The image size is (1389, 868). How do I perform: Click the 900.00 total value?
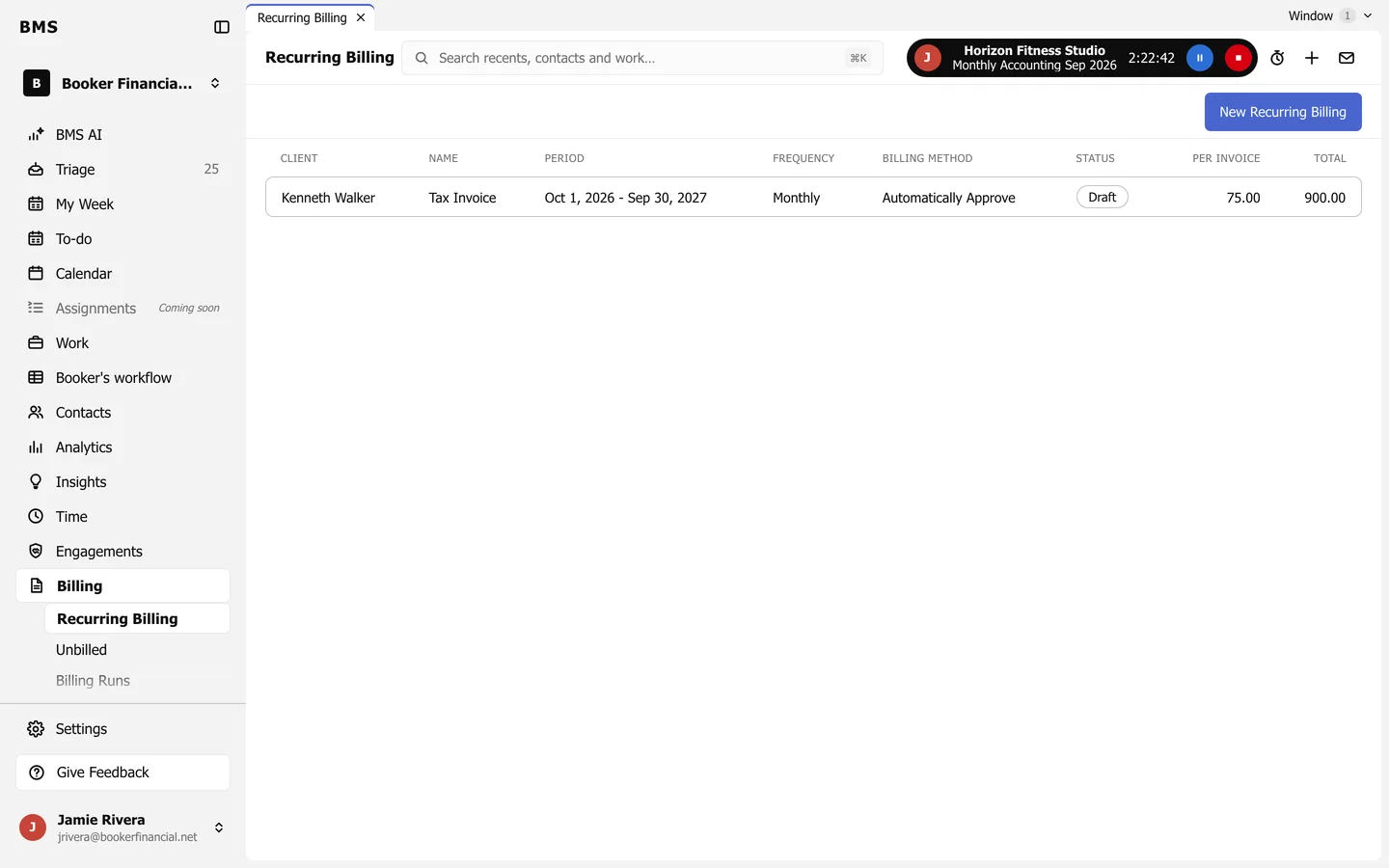pyautogui.click(x=1324, y=198)
